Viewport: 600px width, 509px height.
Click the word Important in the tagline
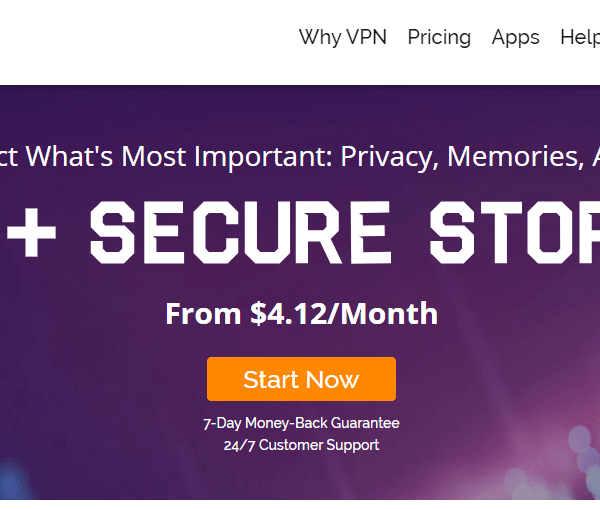tap(264, 157)
